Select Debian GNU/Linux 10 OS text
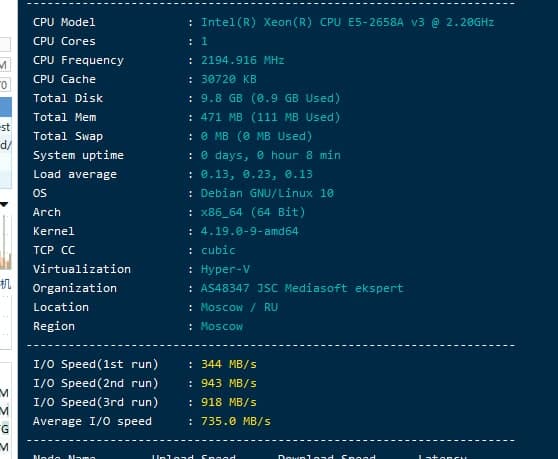 coord(267,193)
